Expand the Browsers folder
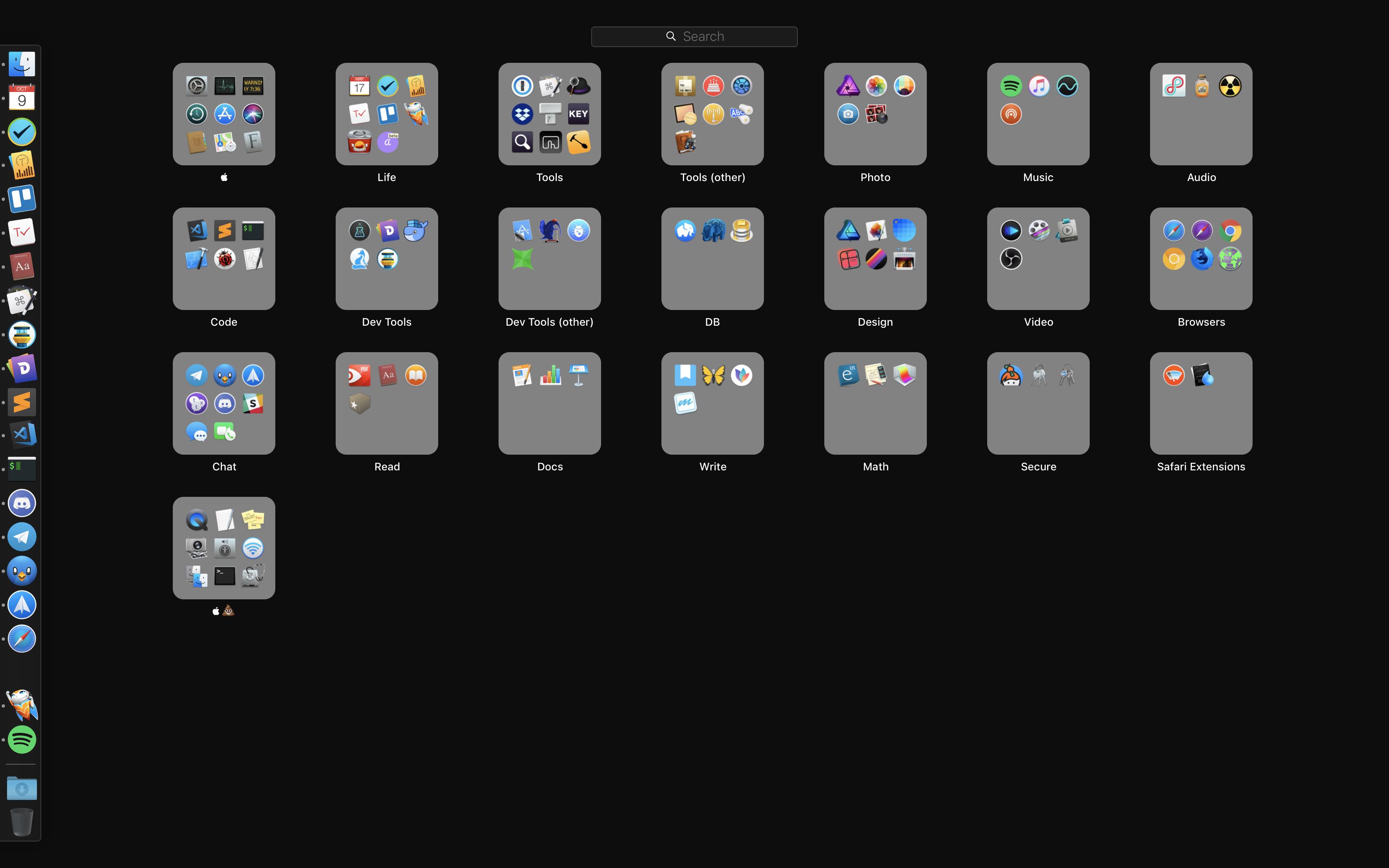 click(x=1201, y=259)
